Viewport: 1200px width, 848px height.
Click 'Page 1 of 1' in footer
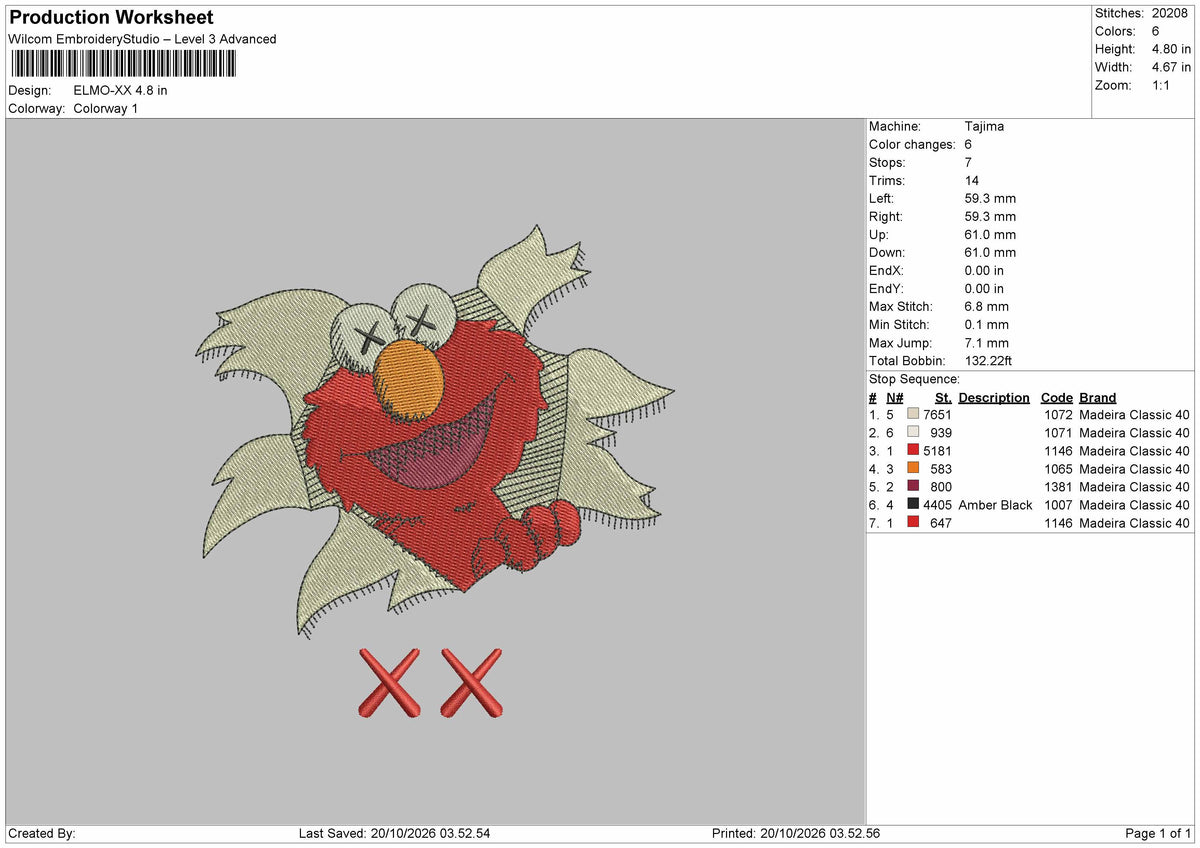coord(1158,833)
